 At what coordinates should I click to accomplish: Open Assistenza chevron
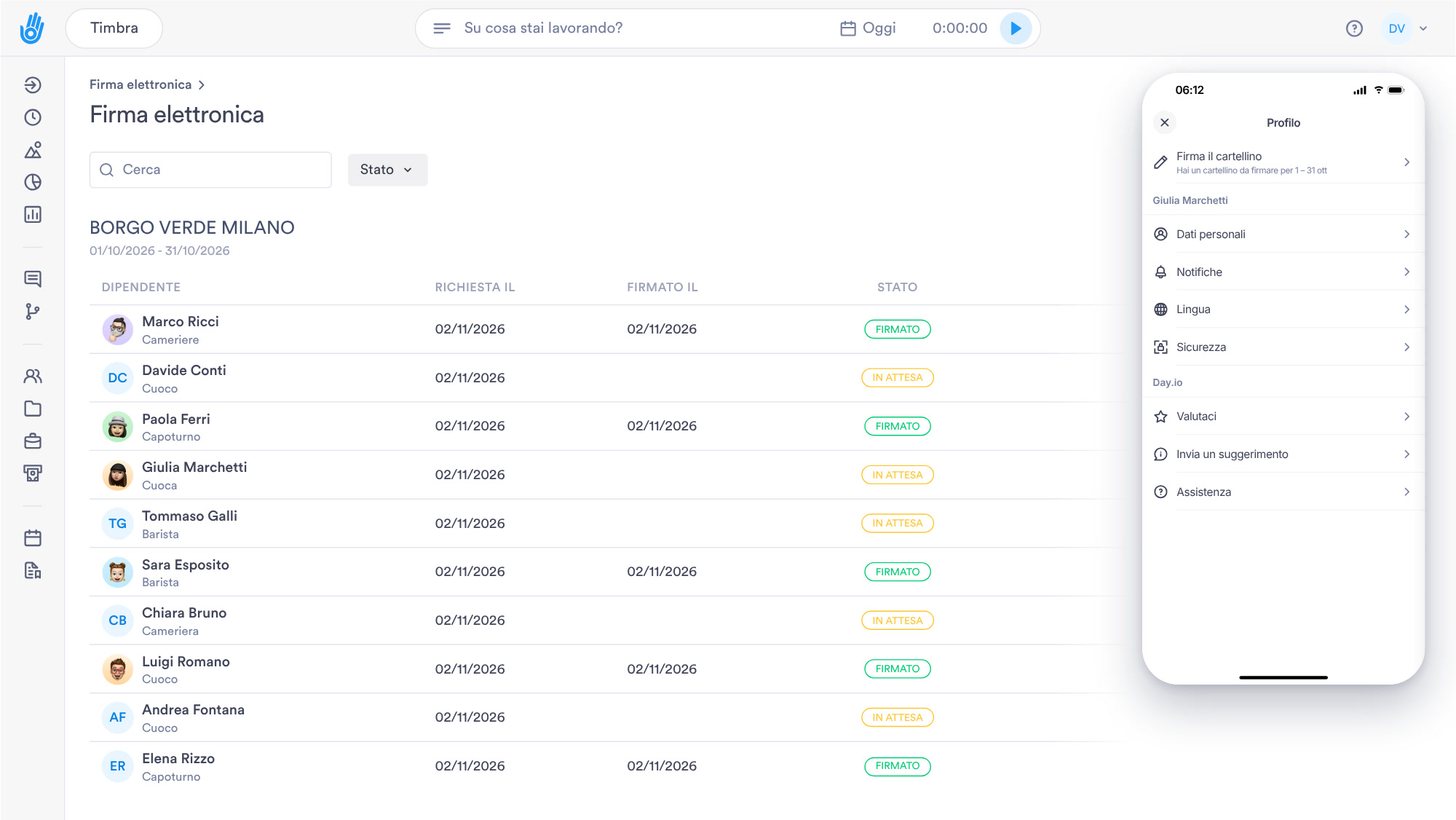1407,492
